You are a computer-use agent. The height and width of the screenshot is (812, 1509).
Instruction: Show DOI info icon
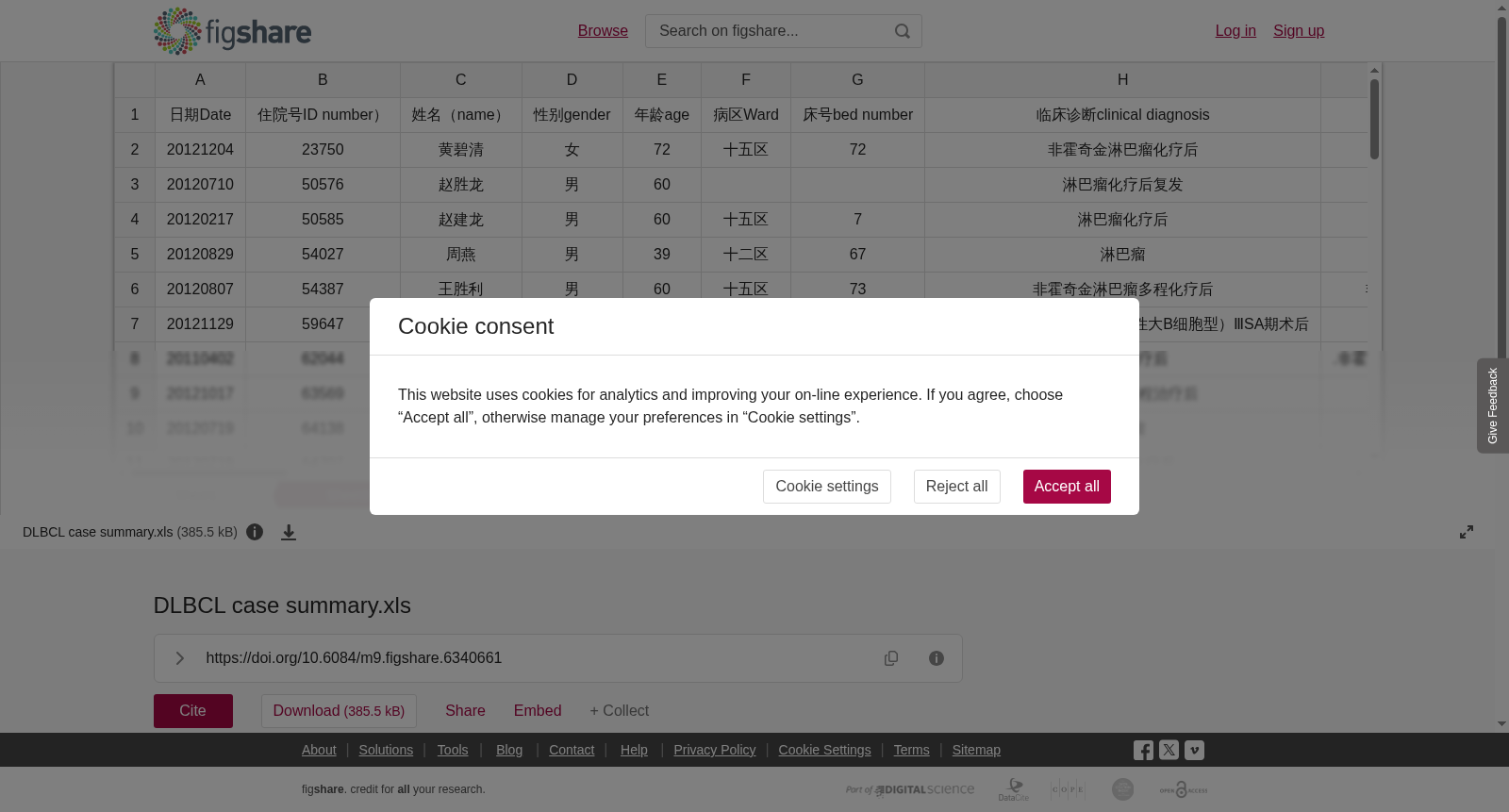pos(937,658)
